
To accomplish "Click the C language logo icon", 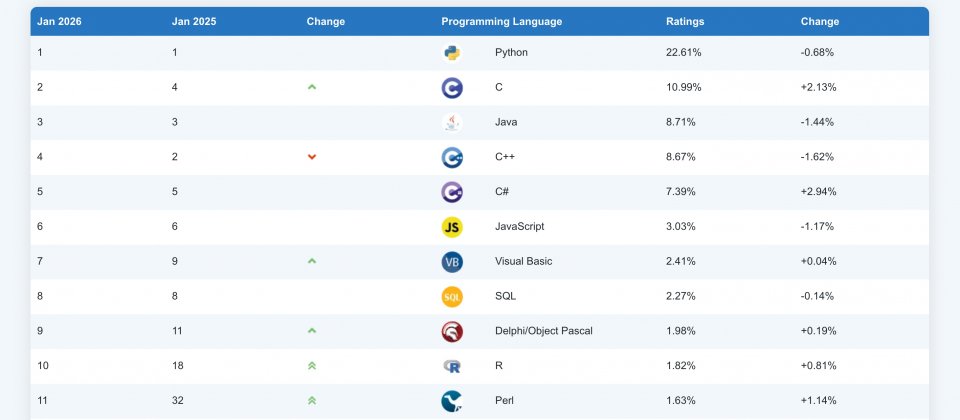I will (452, 88).
